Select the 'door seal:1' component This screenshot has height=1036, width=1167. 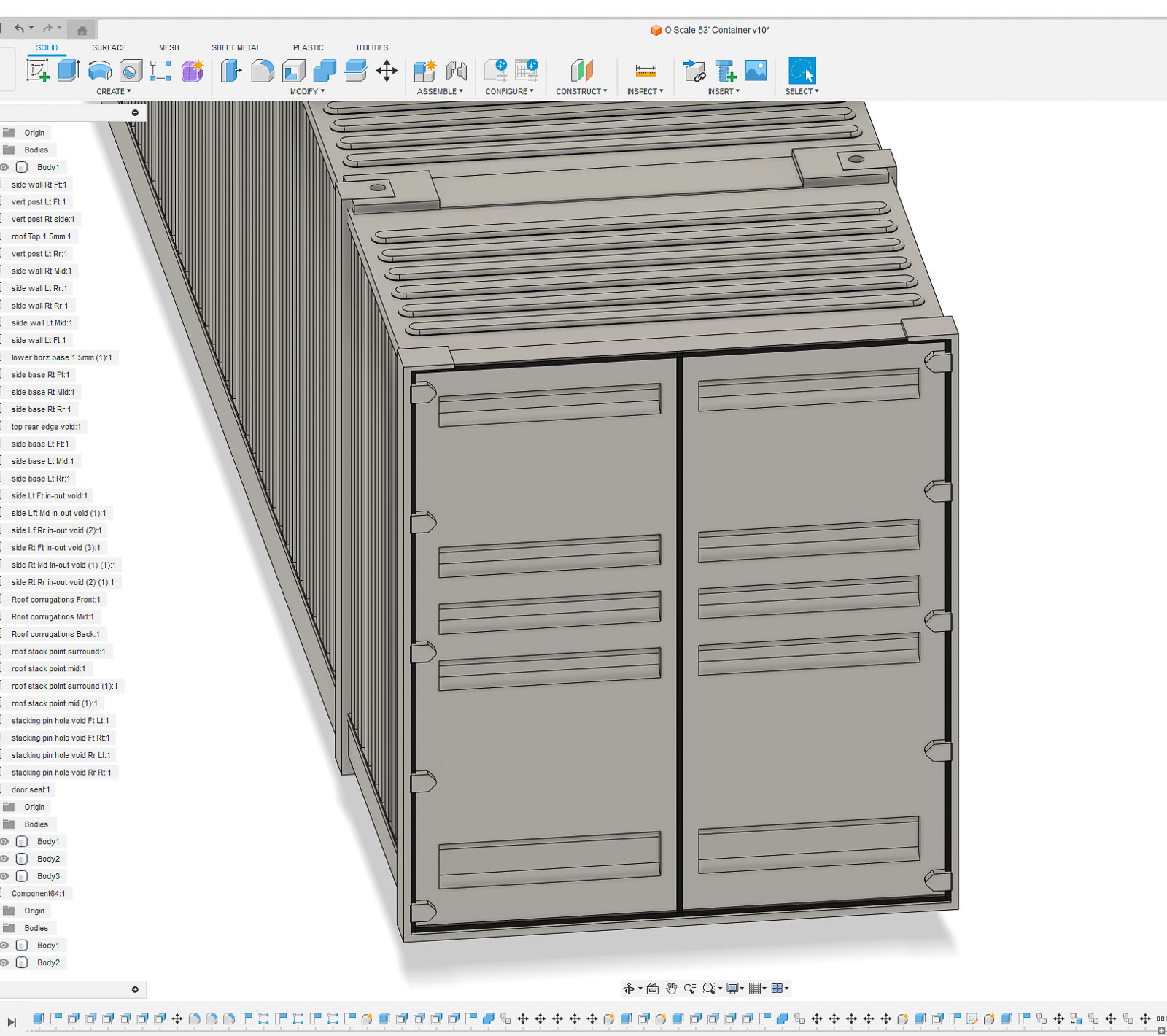pyautogui.click(x=31, y=789)
